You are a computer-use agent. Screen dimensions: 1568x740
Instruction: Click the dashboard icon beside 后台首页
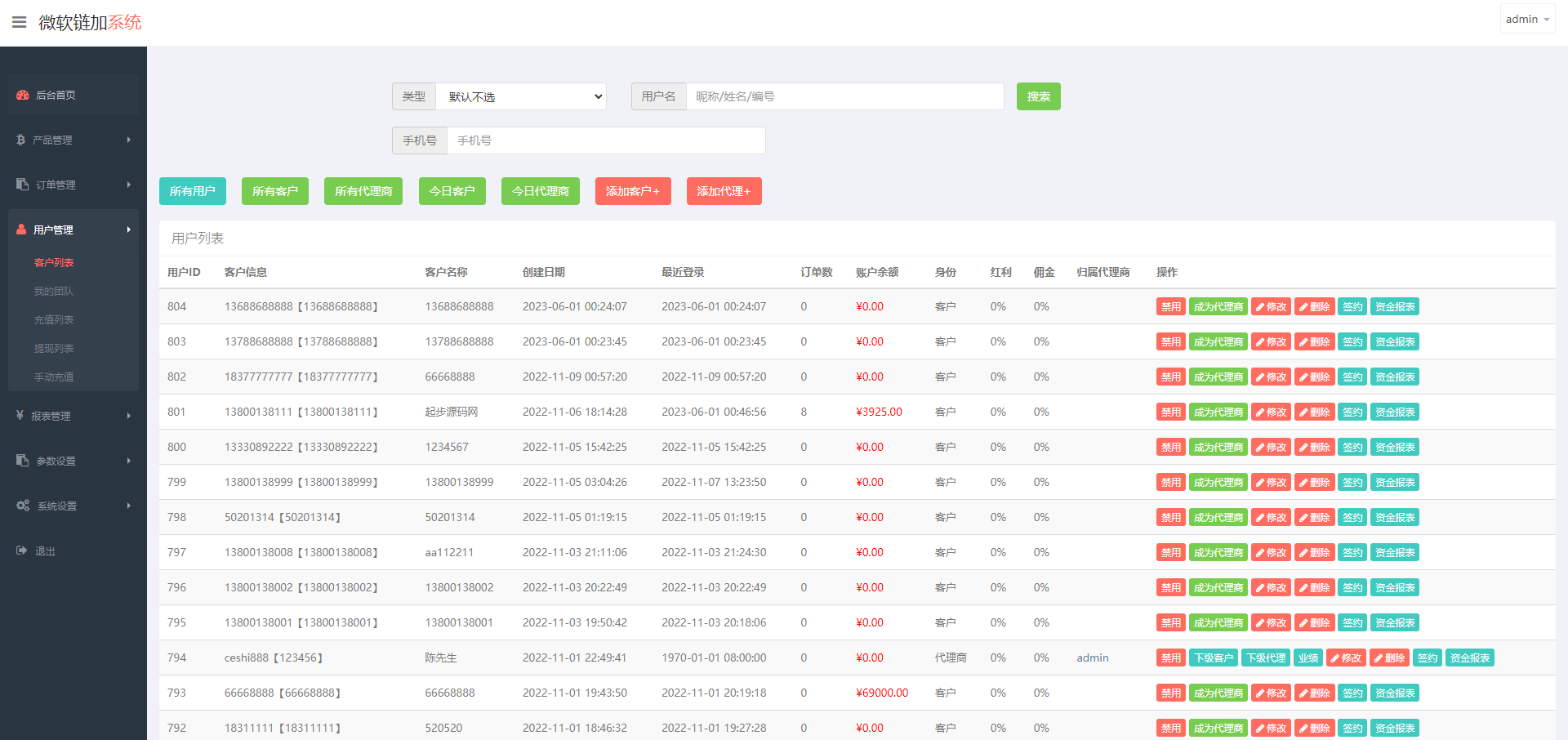point(23,96)
